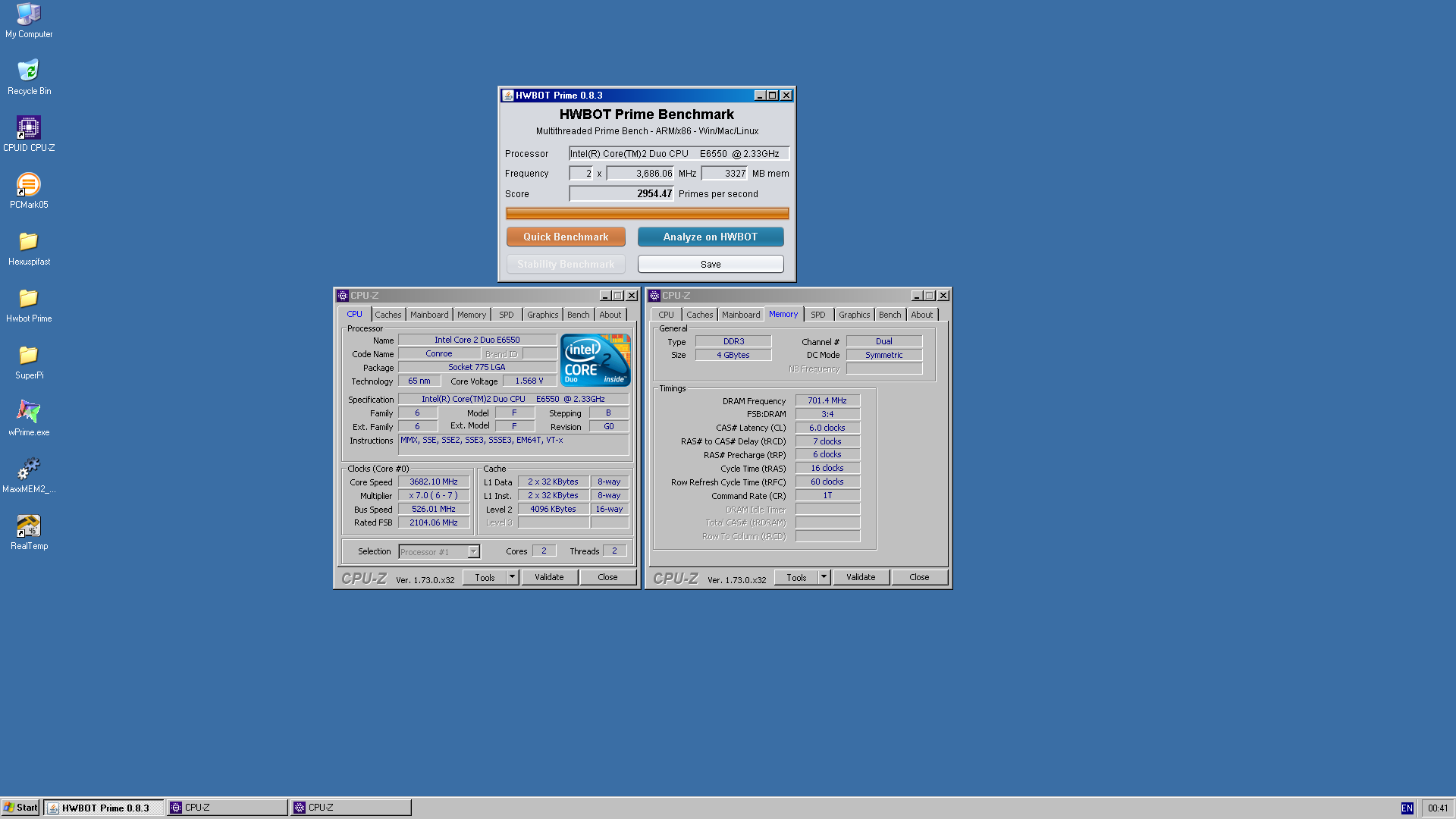Click Core Voltage value 1.568 V

[x=529, y=381]
